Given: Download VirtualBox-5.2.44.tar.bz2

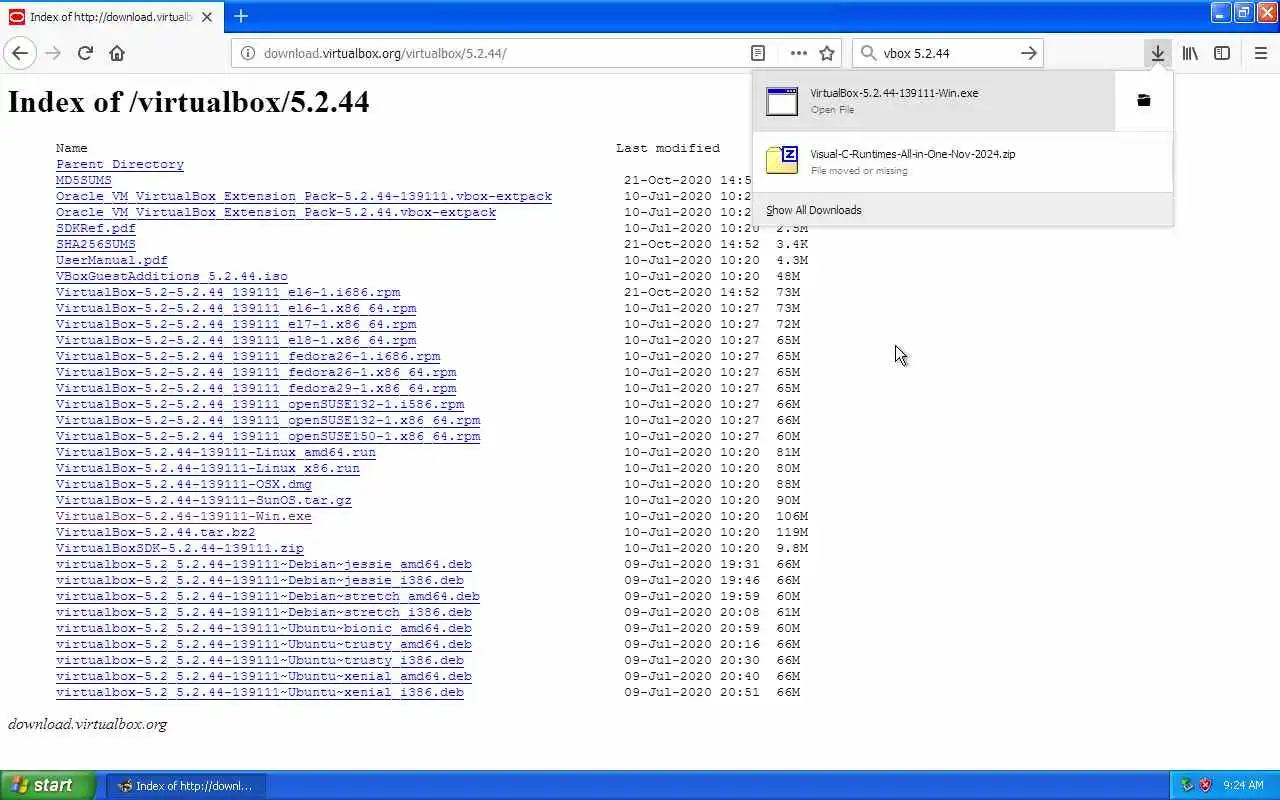Looking at the screenshot, I should [x=156, y=532].
